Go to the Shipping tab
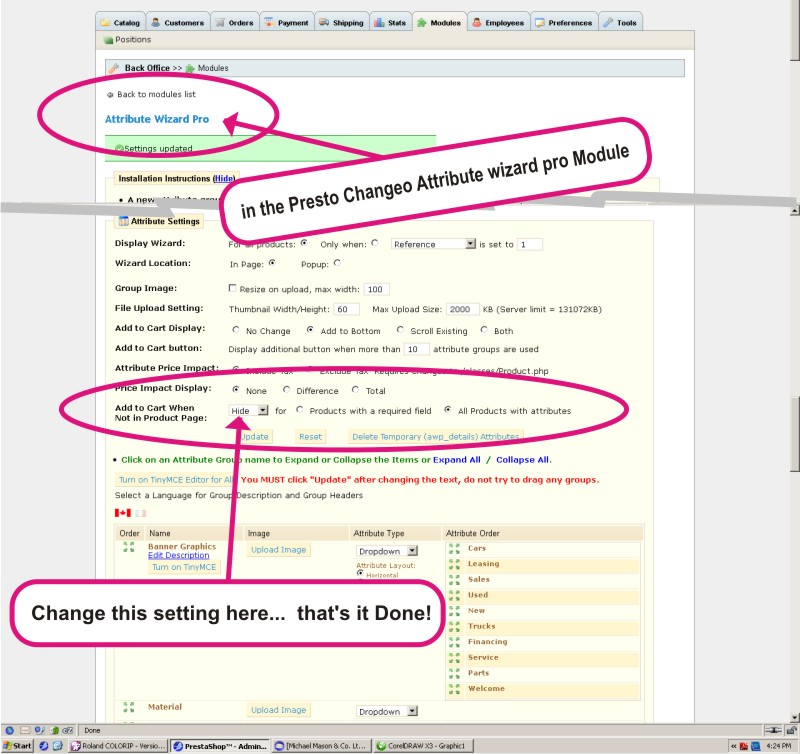This screenshot has width=800, height=754. click(341, 22)
